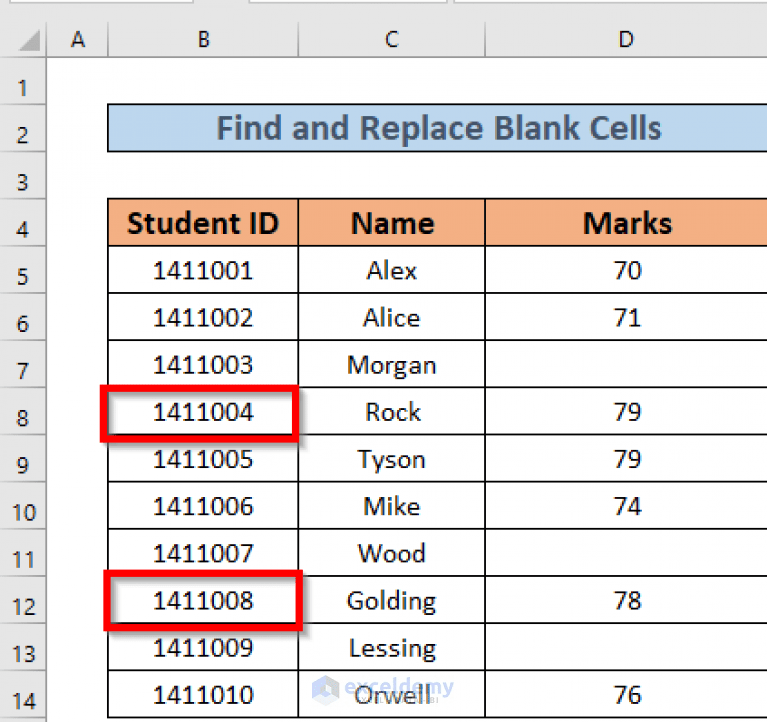Select the 'Lessing' name cell
Image resolution: width=767 pixels, height=722 pixels.
pyautogui.click(x=391, y=647)
